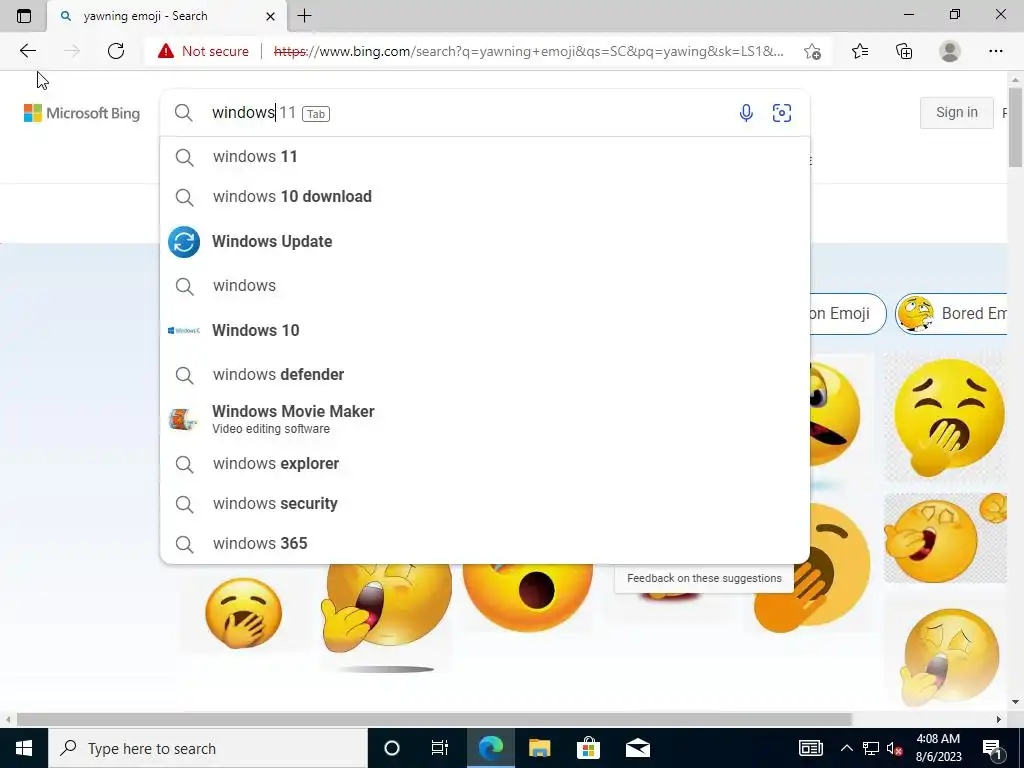The height and width of the screenshot is (768, 1024).
Task: Select the Bored Emoji filter chip
Action: [952, 313]
